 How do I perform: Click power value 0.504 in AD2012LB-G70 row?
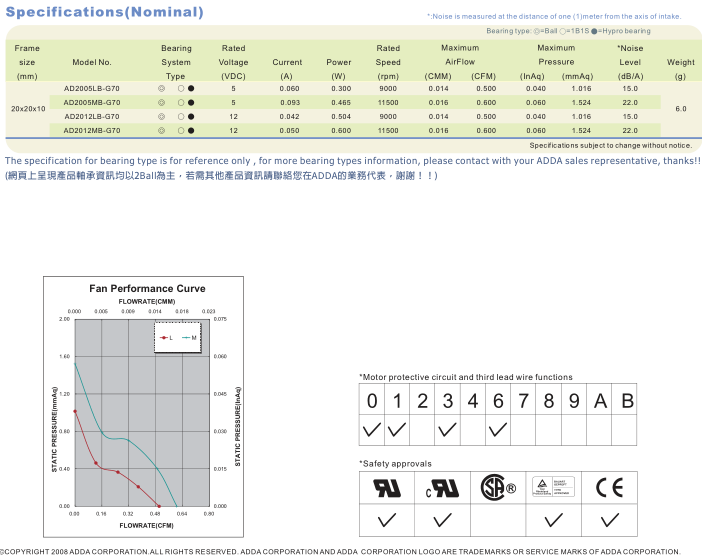click(x=341, y=116)
